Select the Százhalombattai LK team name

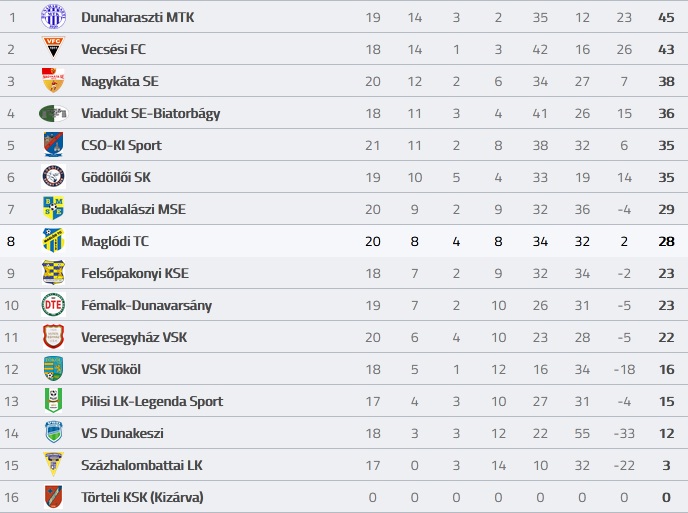[141, 465]
